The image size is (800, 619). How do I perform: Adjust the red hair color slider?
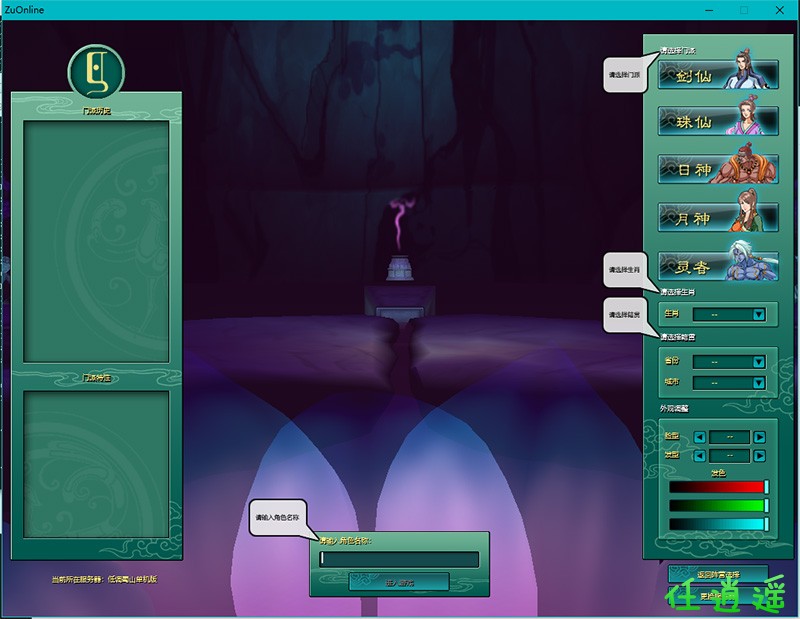click(x=719, y=487)
